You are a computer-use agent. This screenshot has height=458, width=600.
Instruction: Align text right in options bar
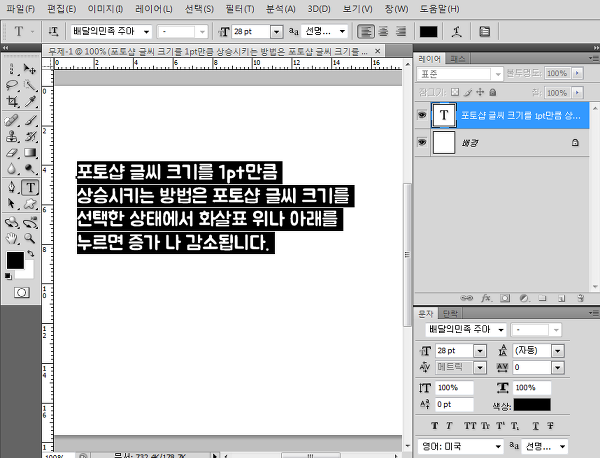(401, 31)
